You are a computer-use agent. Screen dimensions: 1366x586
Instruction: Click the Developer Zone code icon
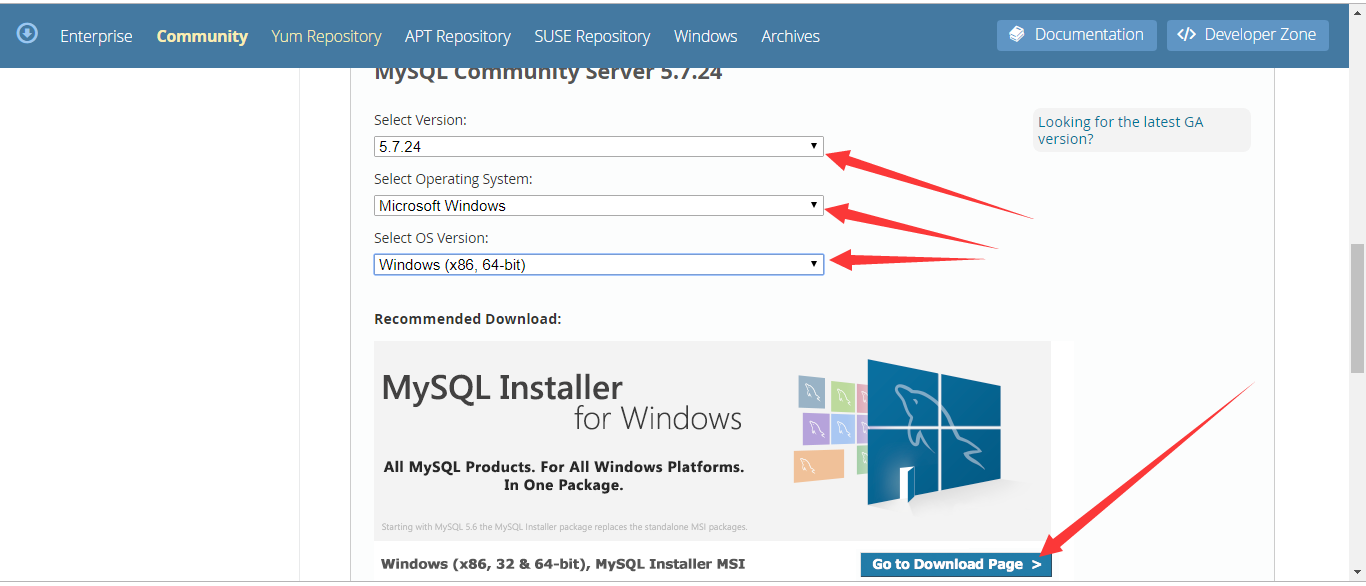coord(1186,34)
